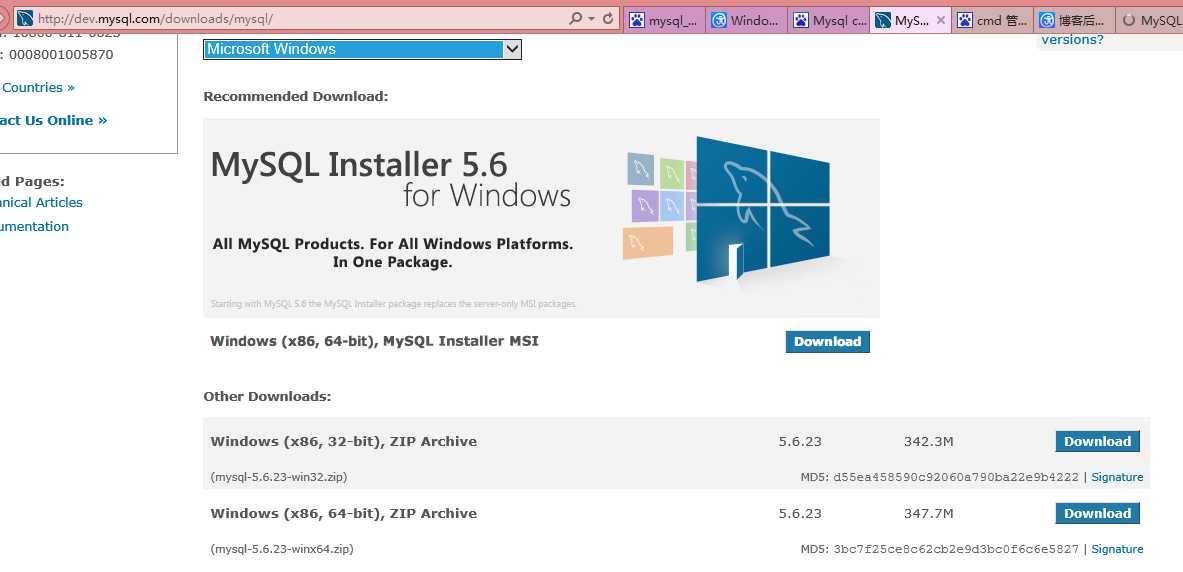Click the 342.3M size value
The height and width of the screenshot is (572, 1183).
tap(928, 441)
